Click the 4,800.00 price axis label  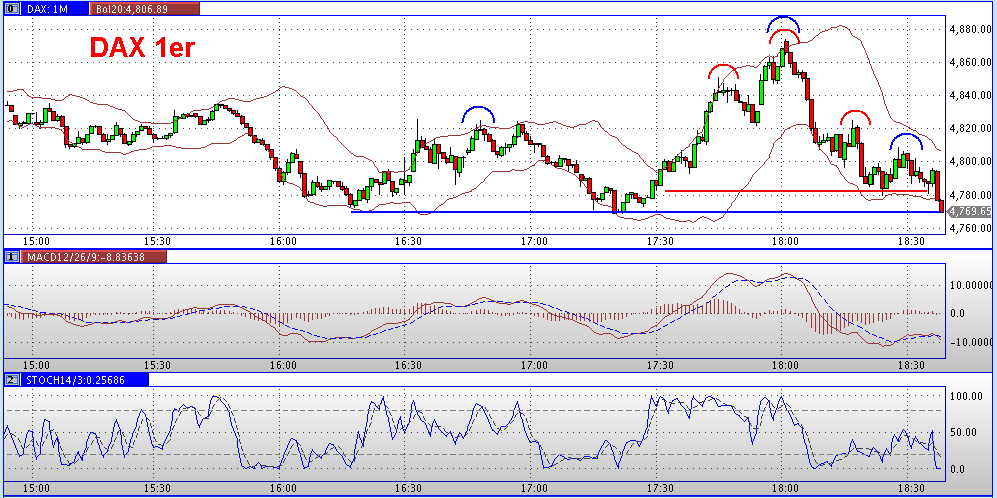coord(970,162)
